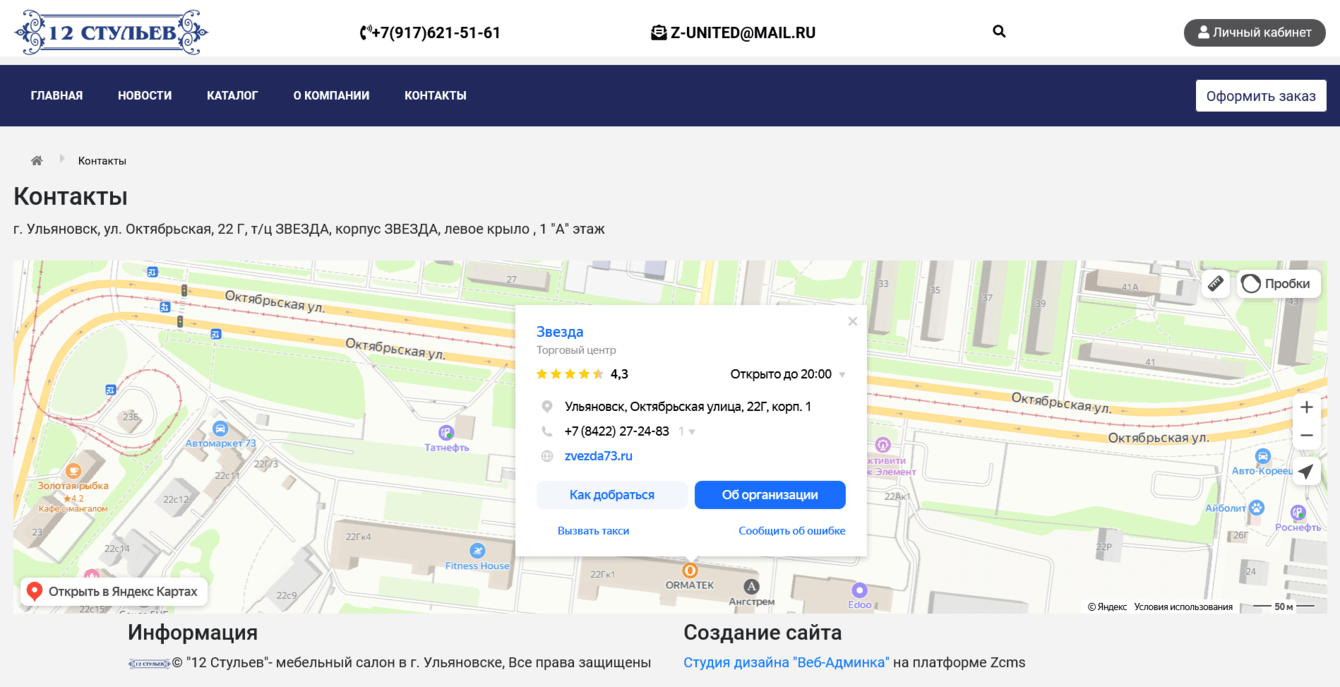Click Авто-Кореец map marker
The width and height of the screenshot is (1340, 687).
[x=1263, y=456]
